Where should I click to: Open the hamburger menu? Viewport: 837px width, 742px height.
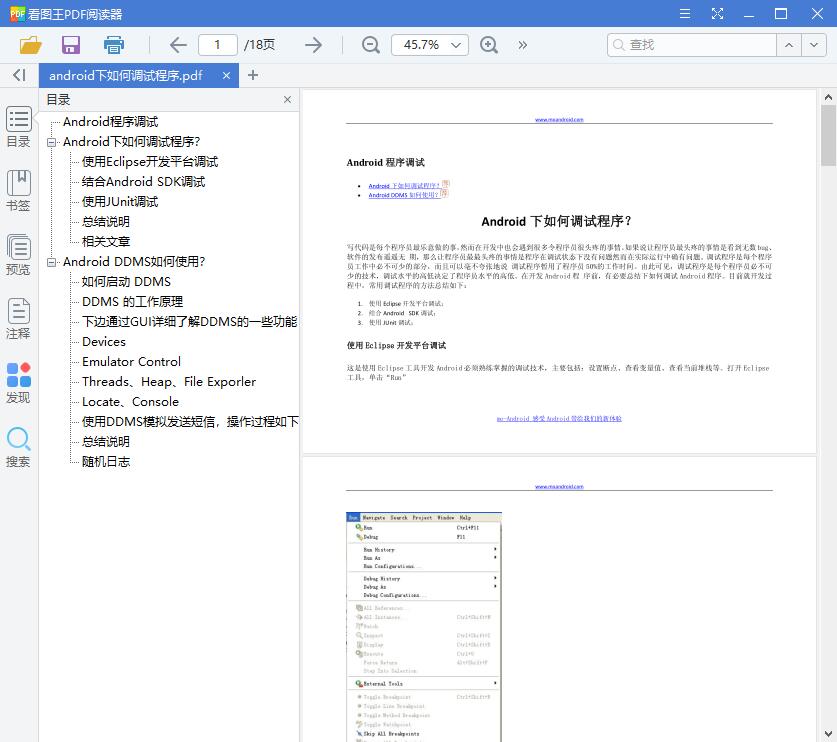click(685, 14)
